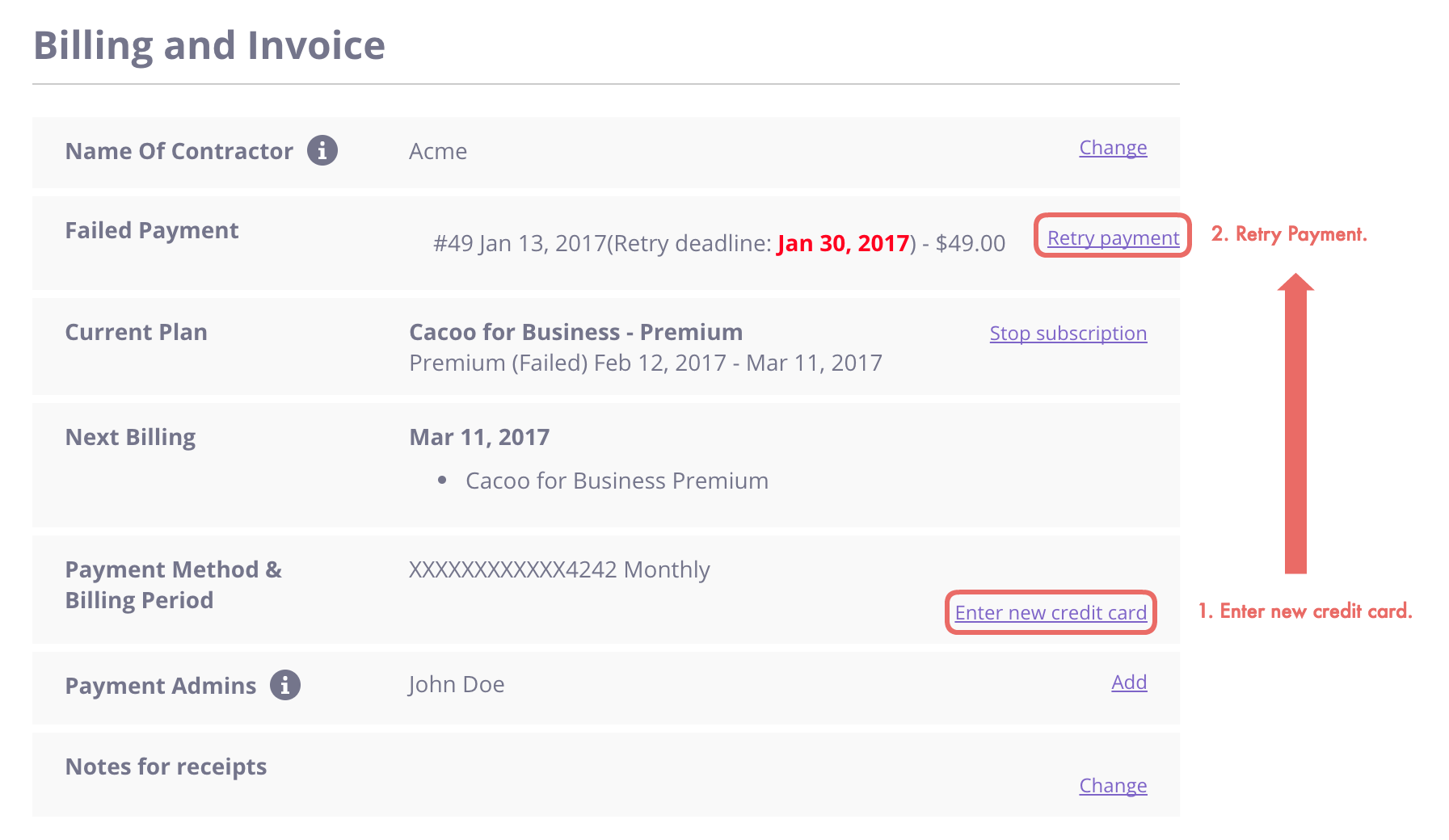Select the John Doe admin name

pos(457,684)
